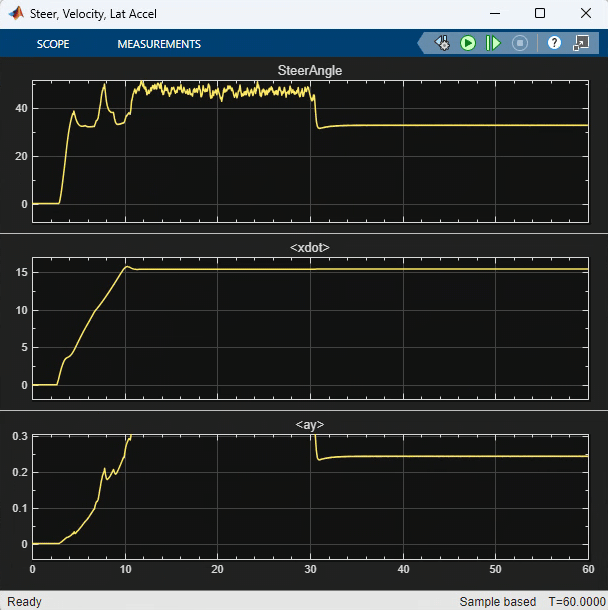
Task: Select the <xdot> velocity plot area
Action: tap(310, 328)
